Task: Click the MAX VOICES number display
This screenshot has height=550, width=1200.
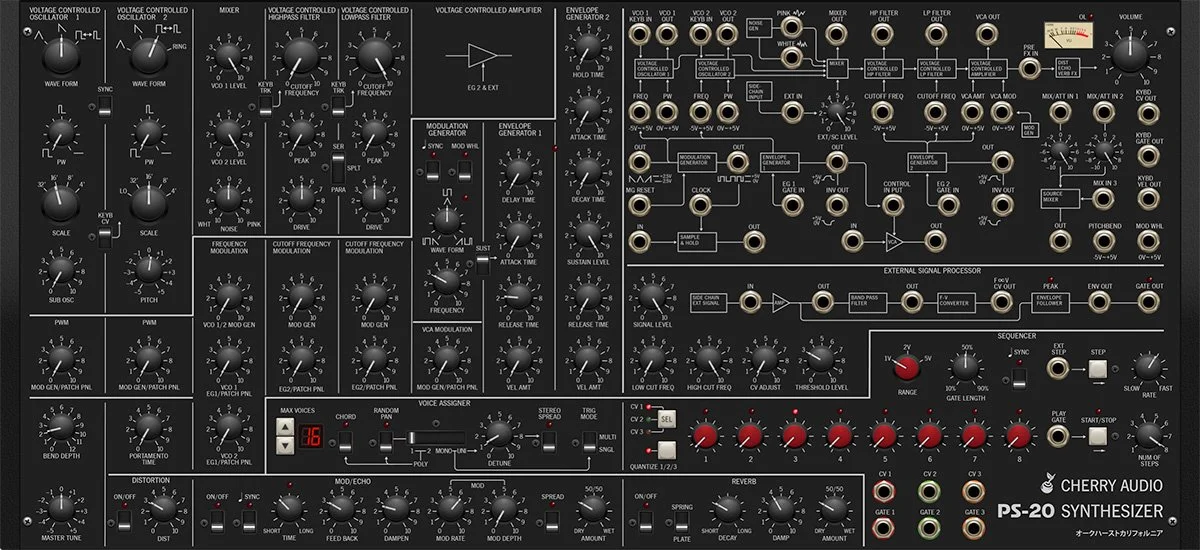Action: click(312, 436)
